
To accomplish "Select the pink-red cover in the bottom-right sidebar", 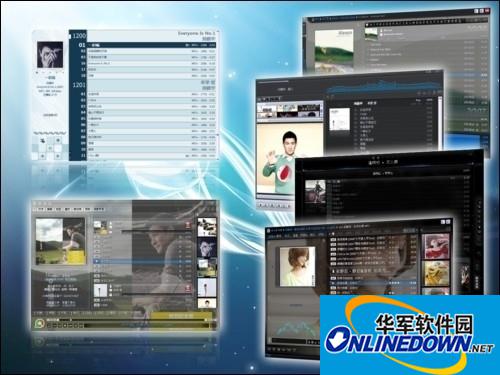I will [436, 247].
